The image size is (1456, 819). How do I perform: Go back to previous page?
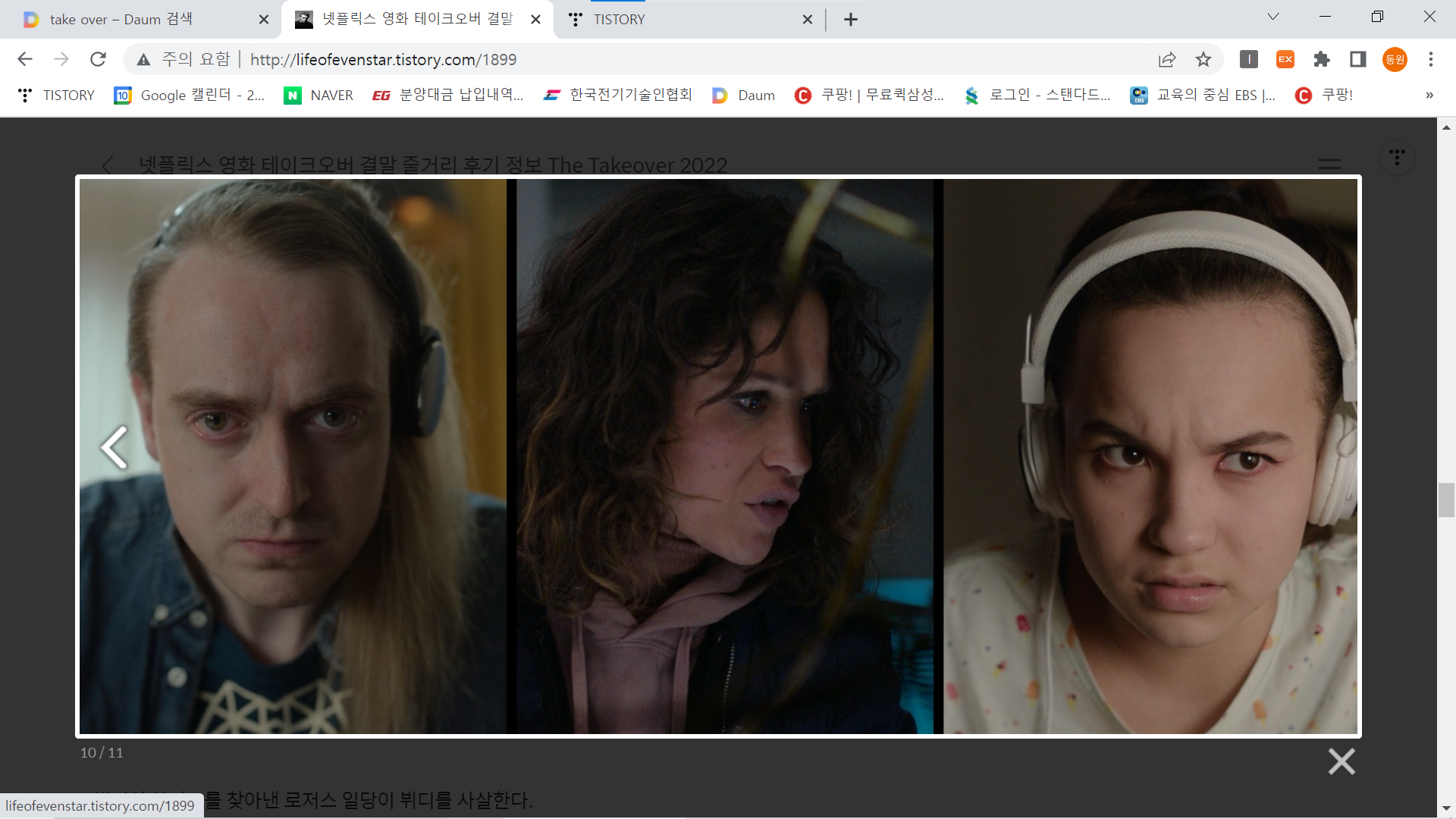pyautogui.click(x=25, y=59)
